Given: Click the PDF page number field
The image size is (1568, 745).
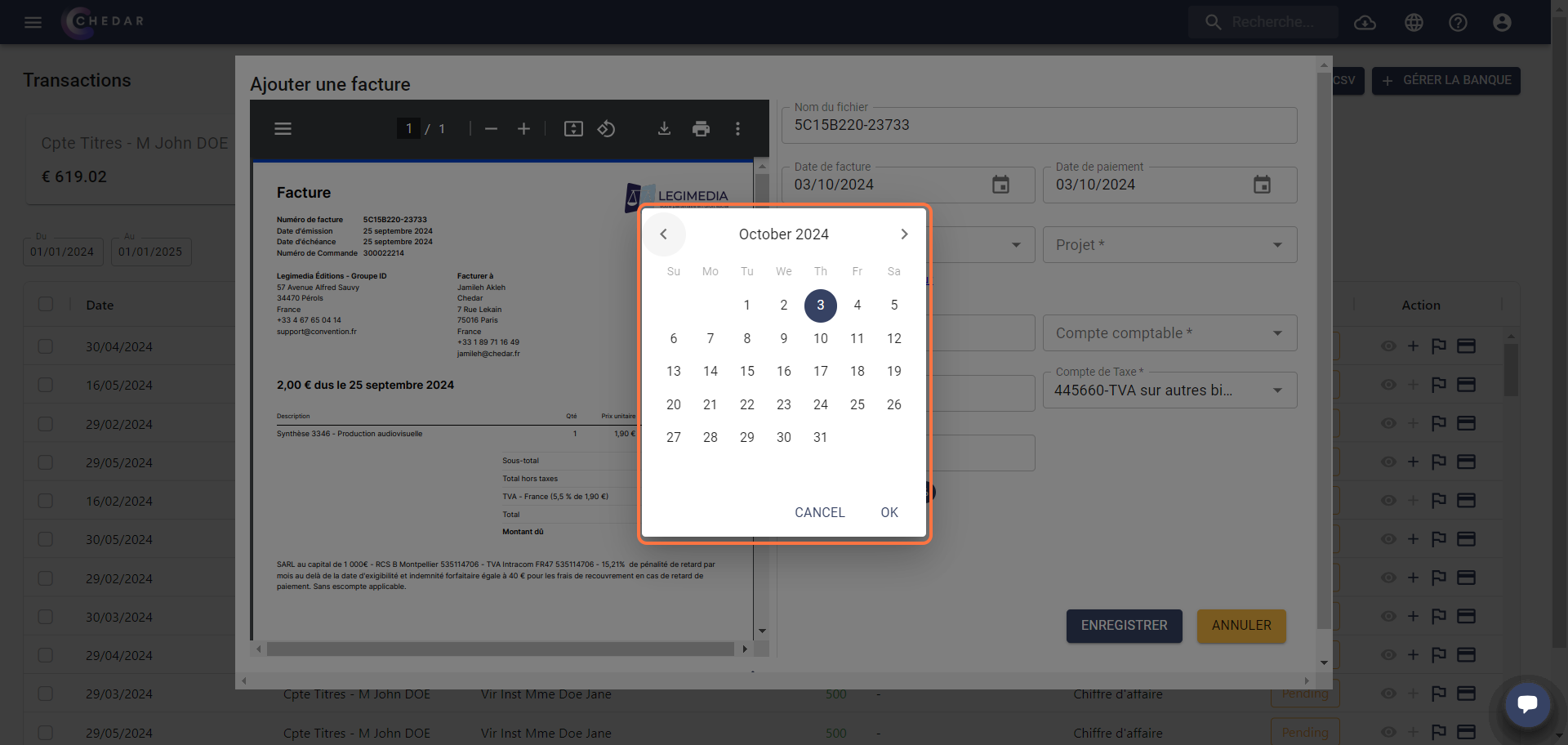Looking at the screenshot, I should coord(408,128).
